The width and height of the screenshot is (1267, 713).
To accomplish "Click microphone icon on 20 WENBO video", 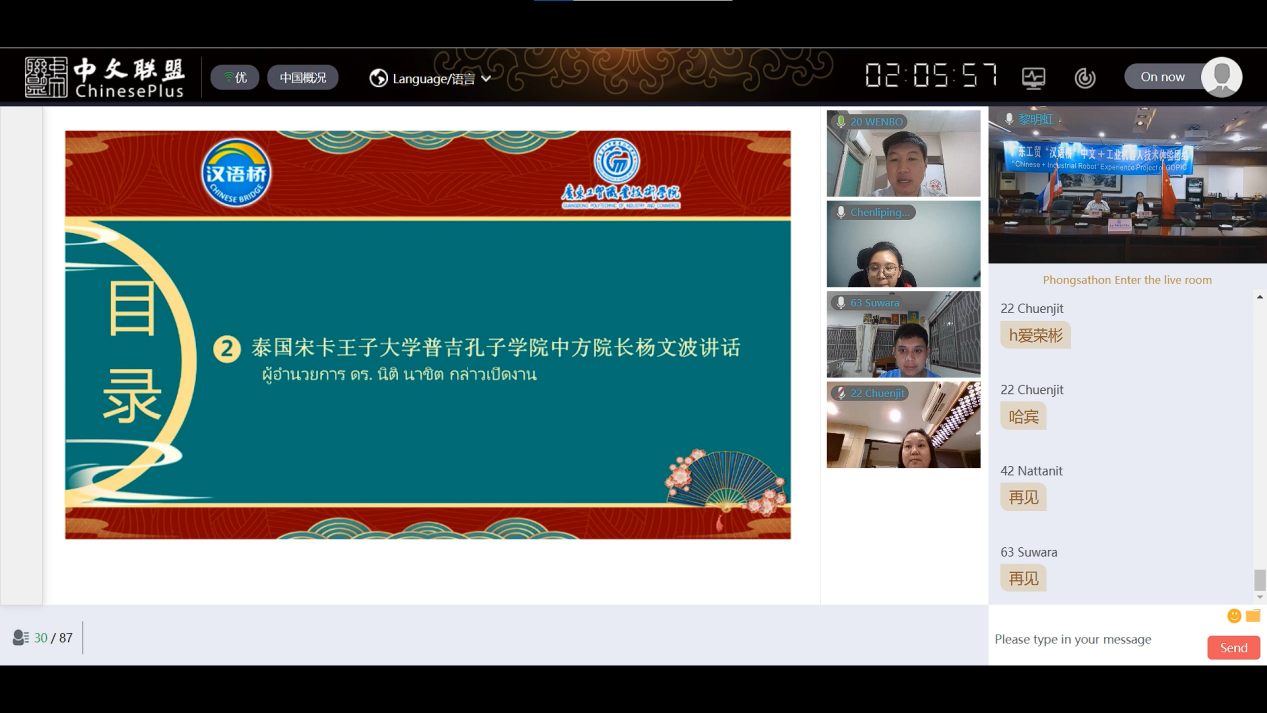I will (x=841, y=122).
